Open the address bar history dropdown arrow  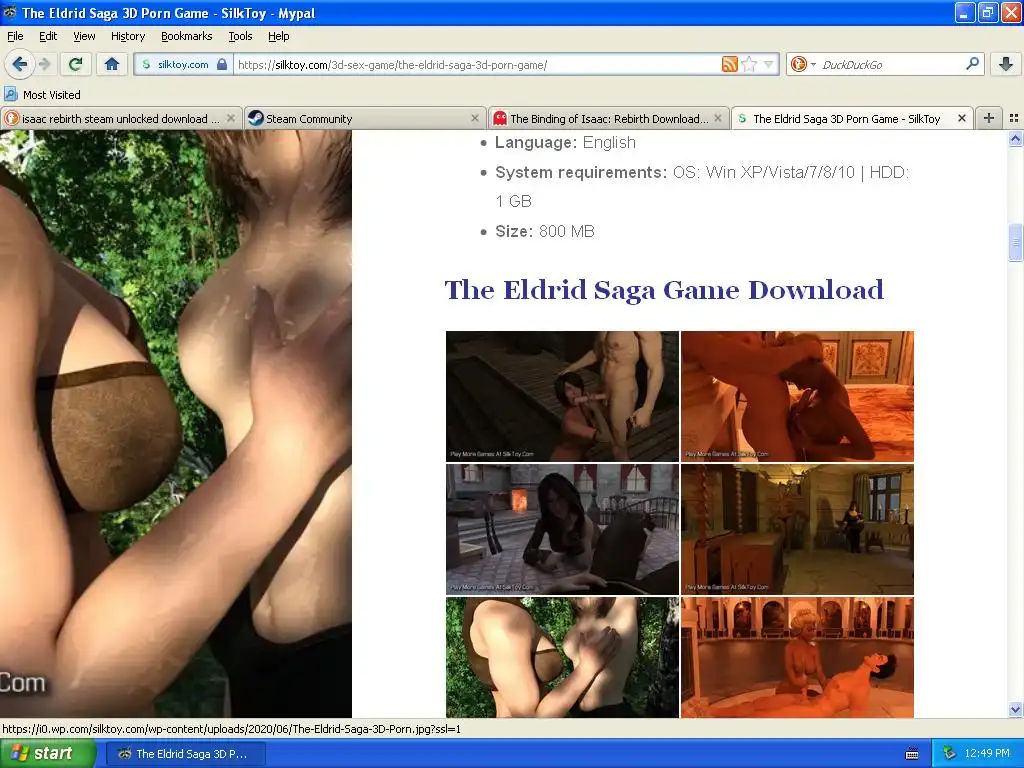[769, 64]
